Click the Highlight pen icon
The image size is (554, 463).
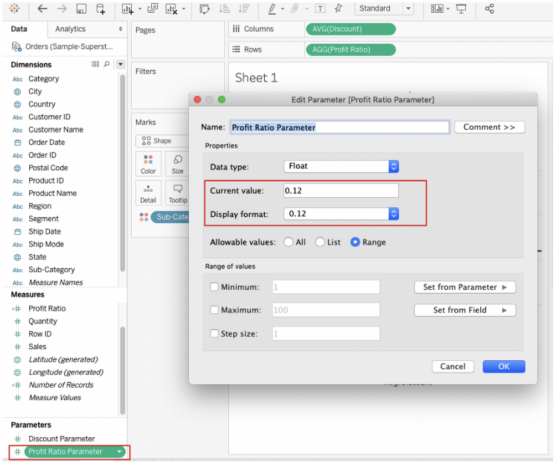click(272, 9)
